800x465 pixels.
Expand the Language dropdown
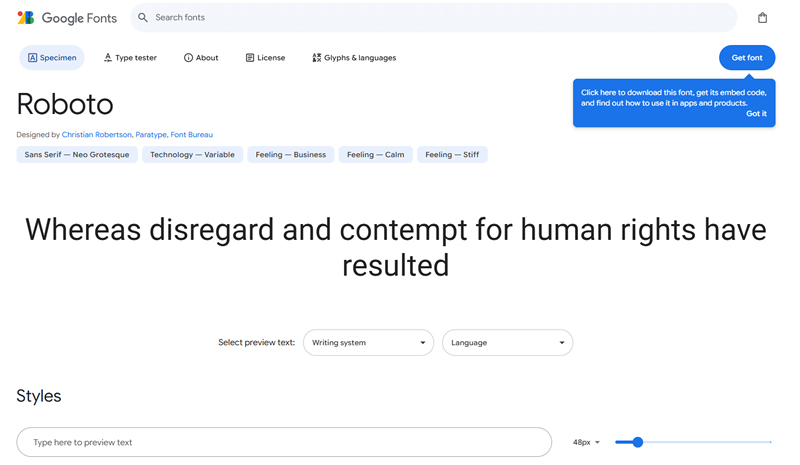point(508,342)
